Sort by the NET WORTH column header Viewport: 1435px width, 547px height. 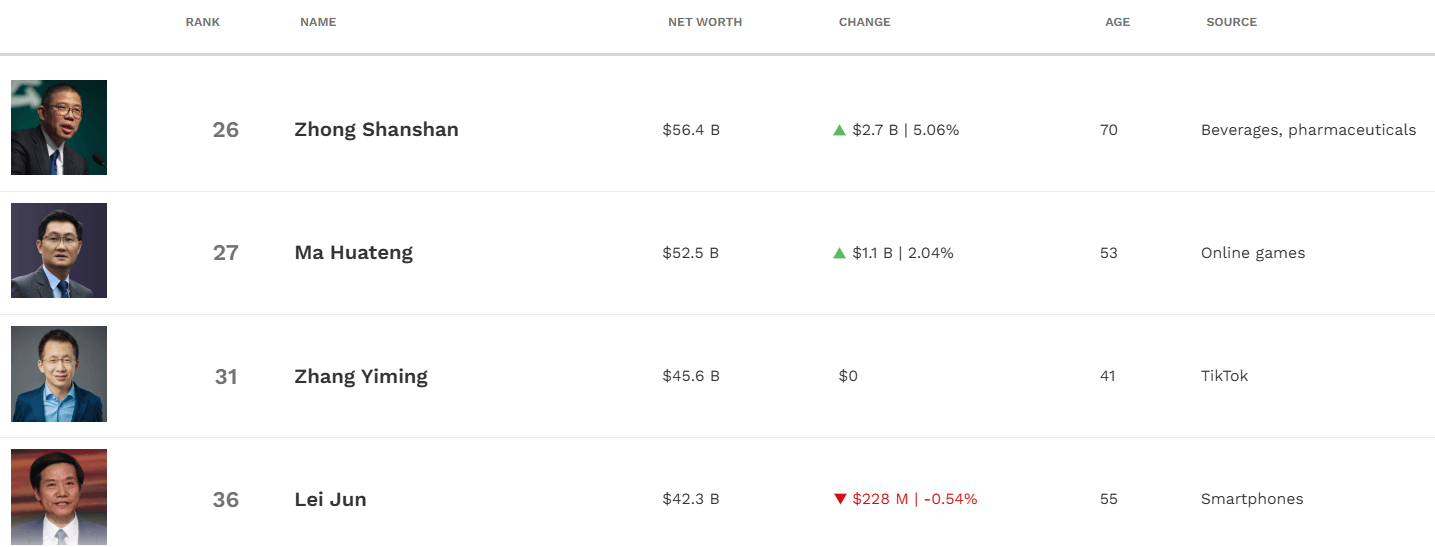coord(705,22)
